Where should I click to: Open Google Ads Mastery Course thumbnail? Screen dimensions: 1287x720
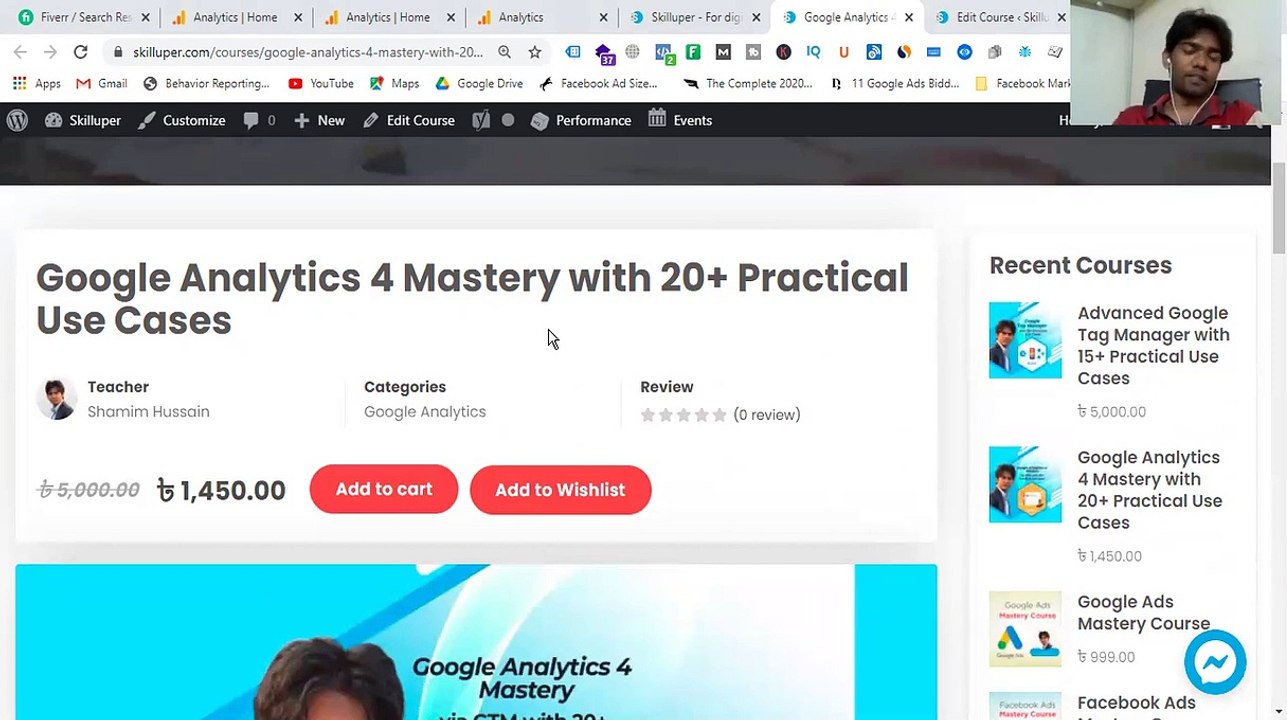pos(1025,629)
